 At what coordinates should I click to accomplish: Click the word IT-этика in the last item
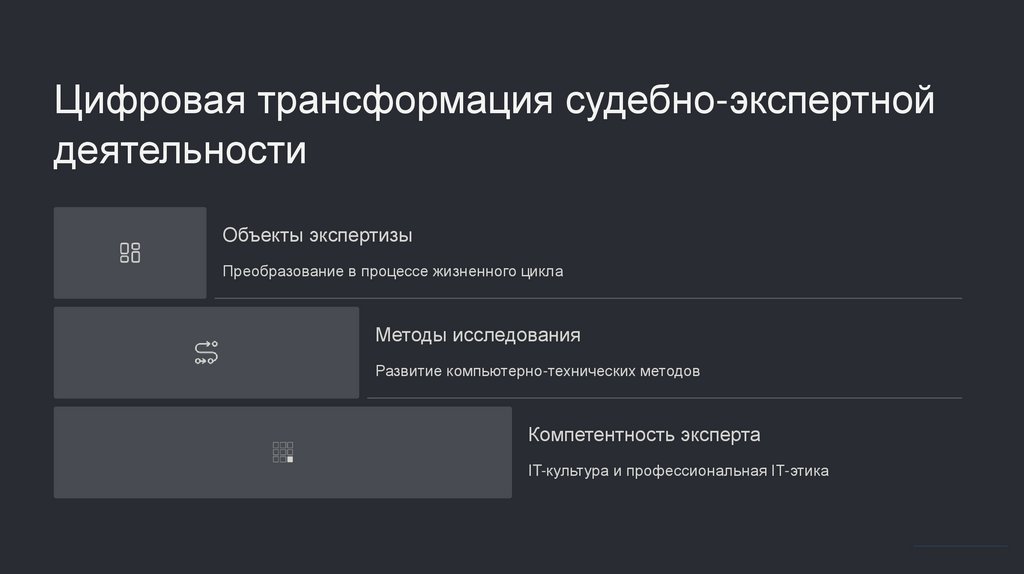[800, 470]
